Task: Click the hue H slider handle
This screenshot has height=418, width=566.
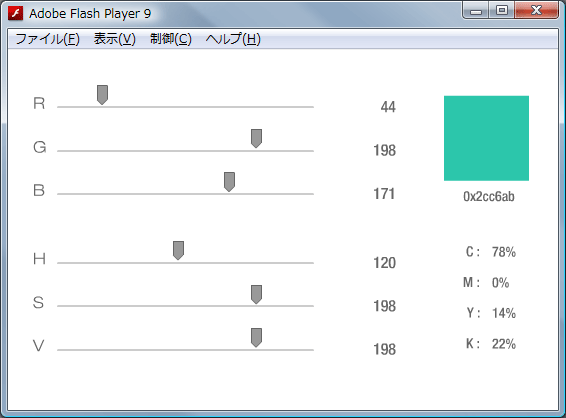Action: (178, 251)
